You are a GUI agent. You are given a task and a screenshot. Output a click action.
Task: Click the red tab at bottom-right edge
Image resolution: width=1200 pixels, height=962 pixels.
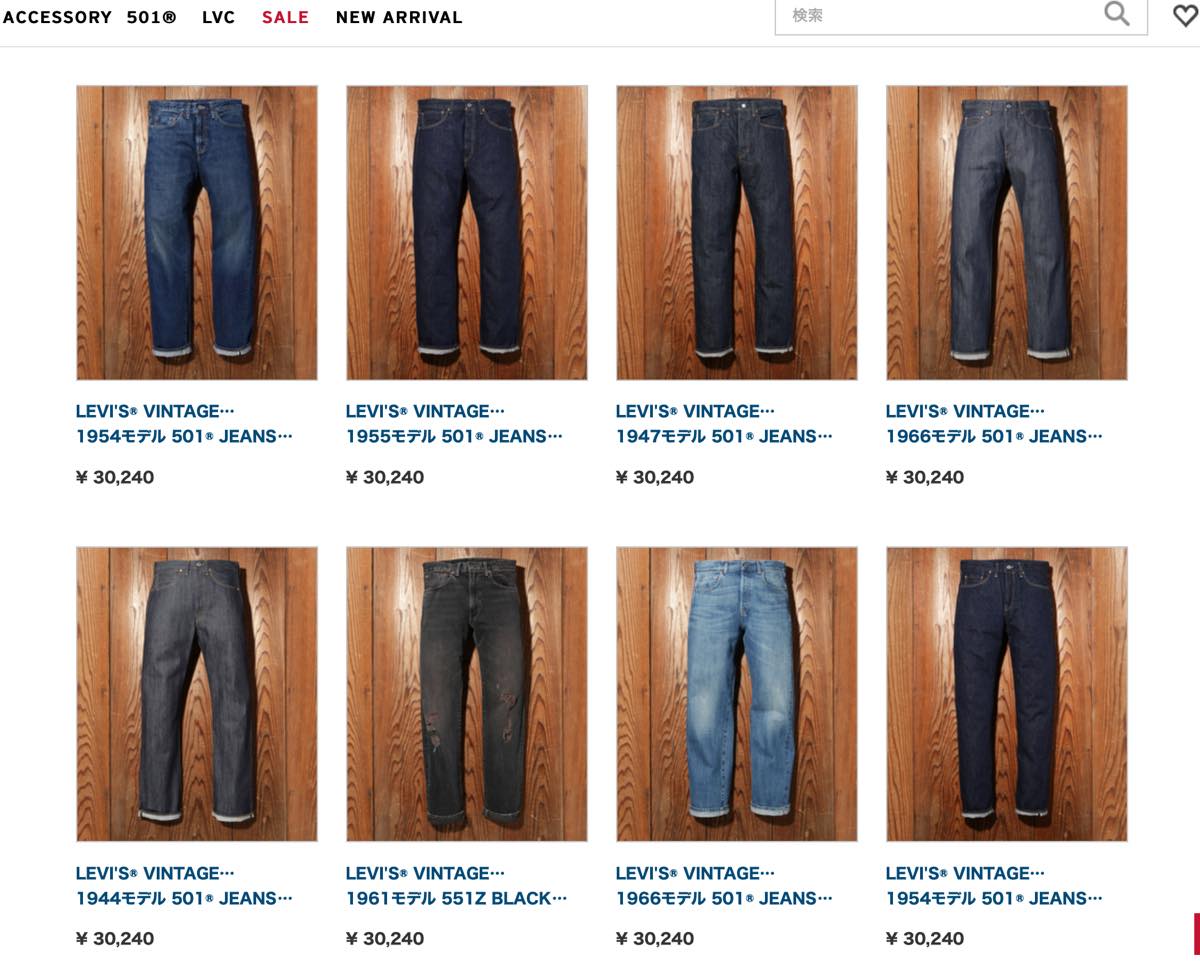[x=1196, y=934]
